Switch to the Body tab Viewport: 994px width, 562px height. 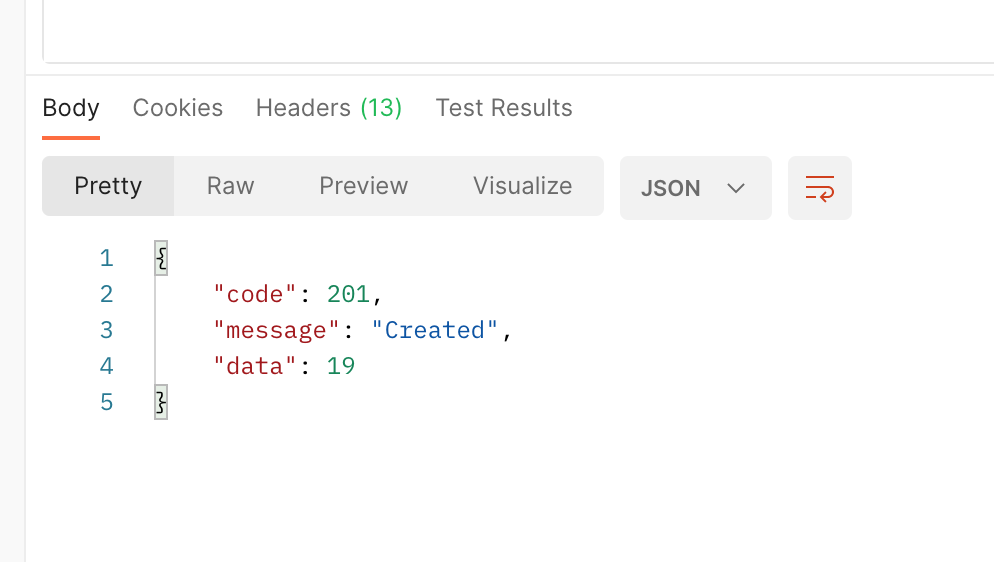tap(71, 108)
